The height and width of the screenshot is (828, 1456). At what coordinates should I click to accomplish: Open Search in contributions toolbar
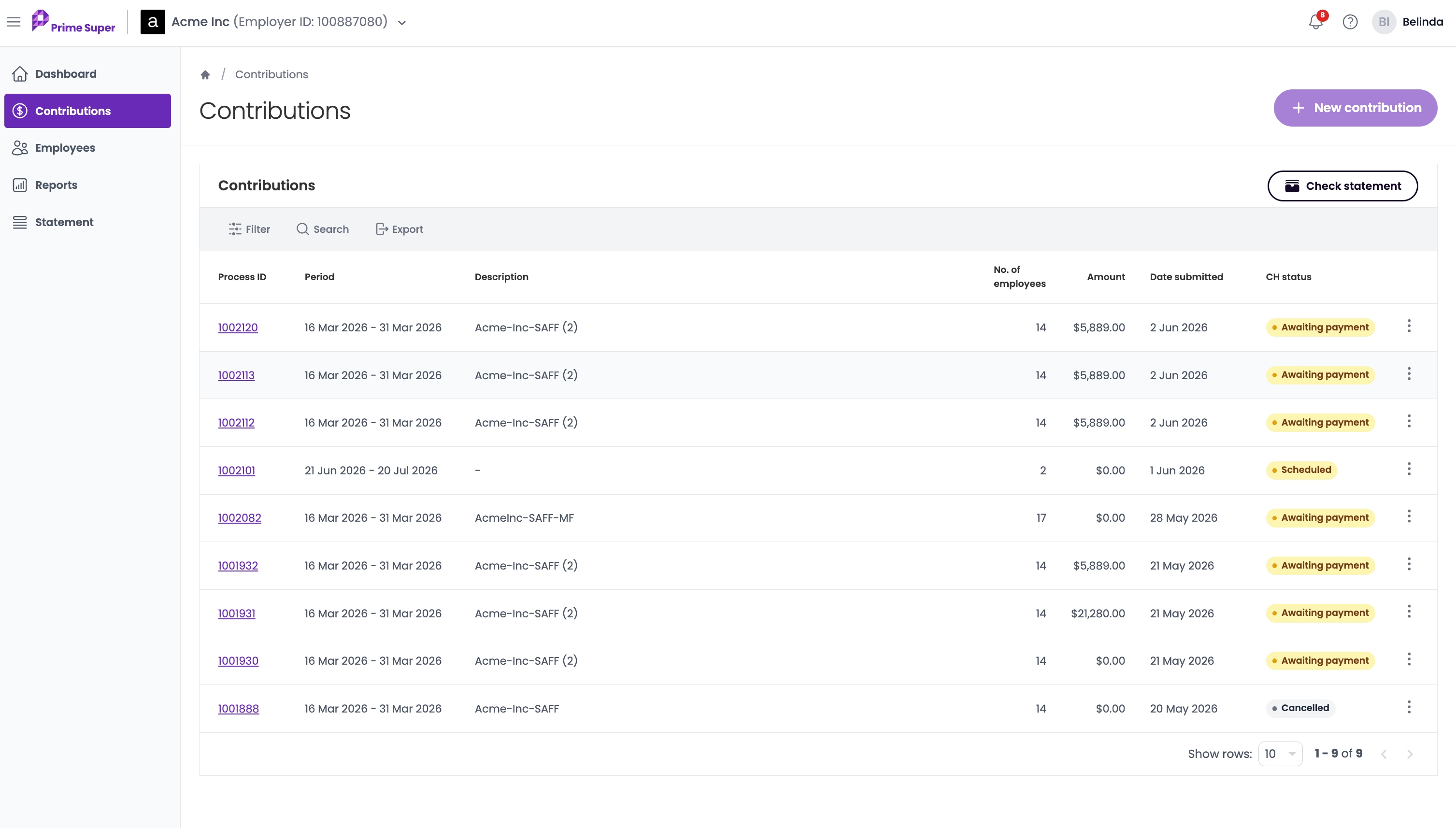(322, 229)
